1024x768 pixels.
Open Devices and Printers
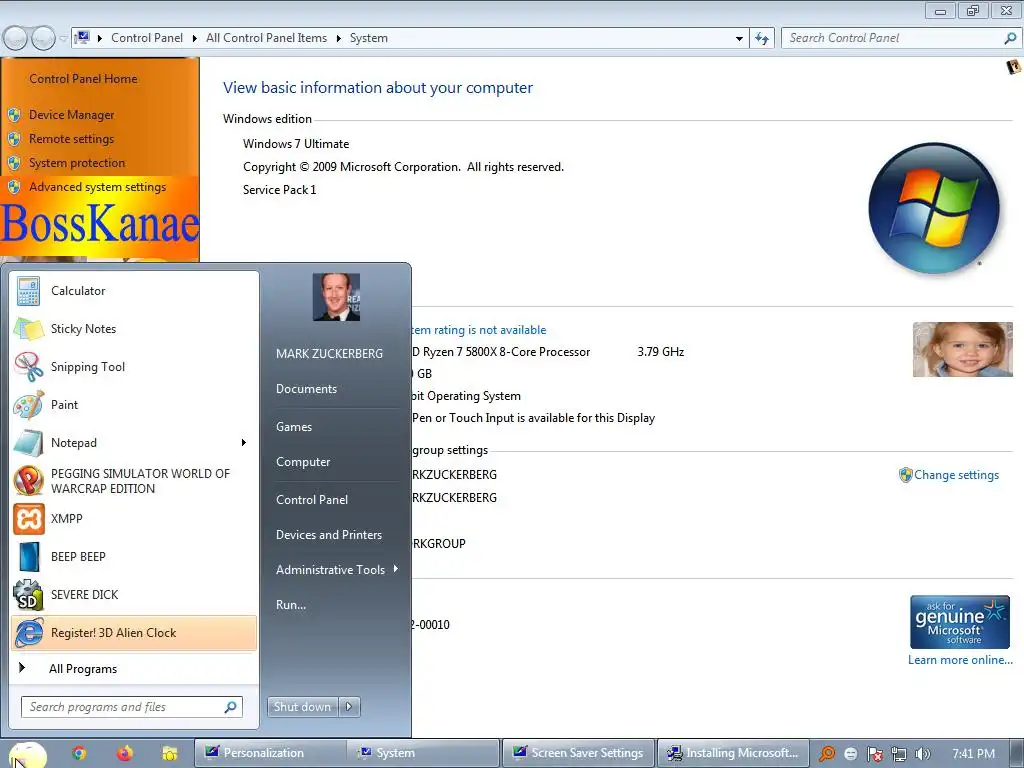(328, 535)
